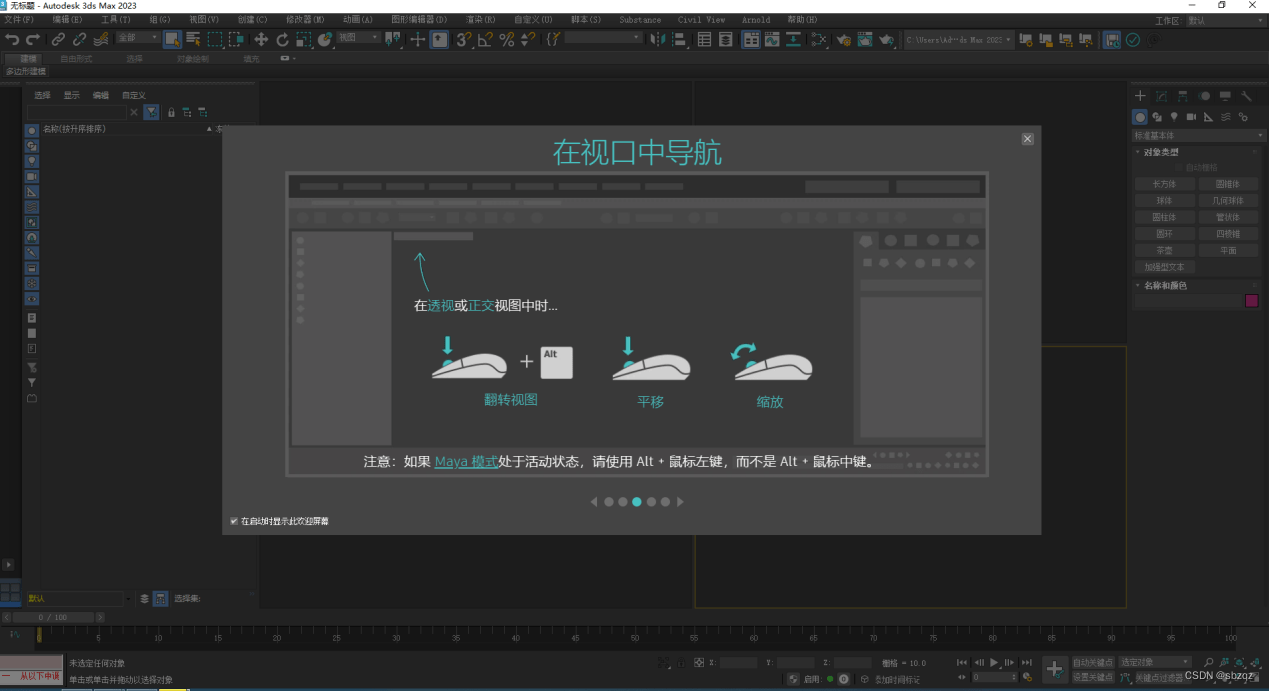Click the Render Production teapot icon
The image size is (1269, 691).
point(887,39)
